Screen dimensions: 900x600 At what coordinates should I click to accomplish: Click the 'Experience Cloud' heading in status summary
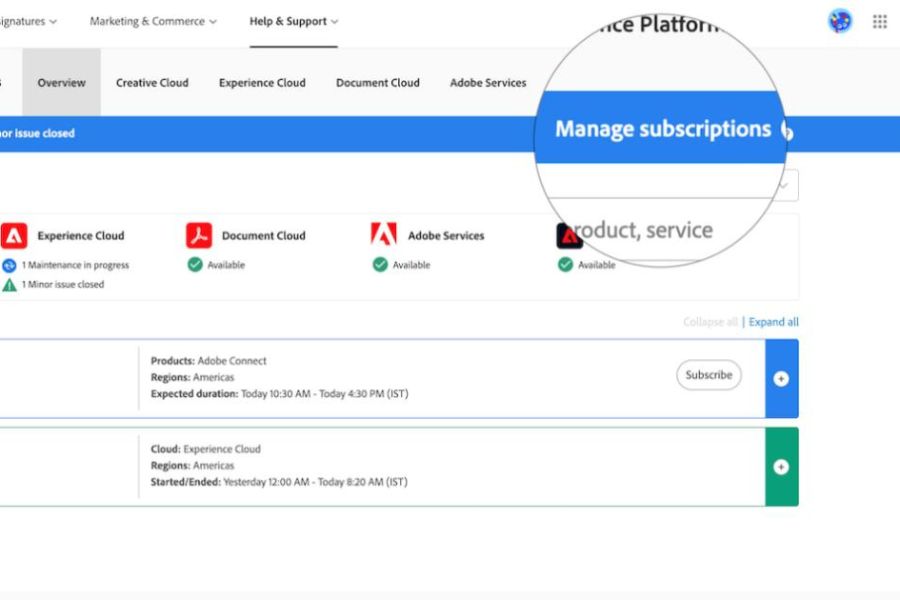81,236
